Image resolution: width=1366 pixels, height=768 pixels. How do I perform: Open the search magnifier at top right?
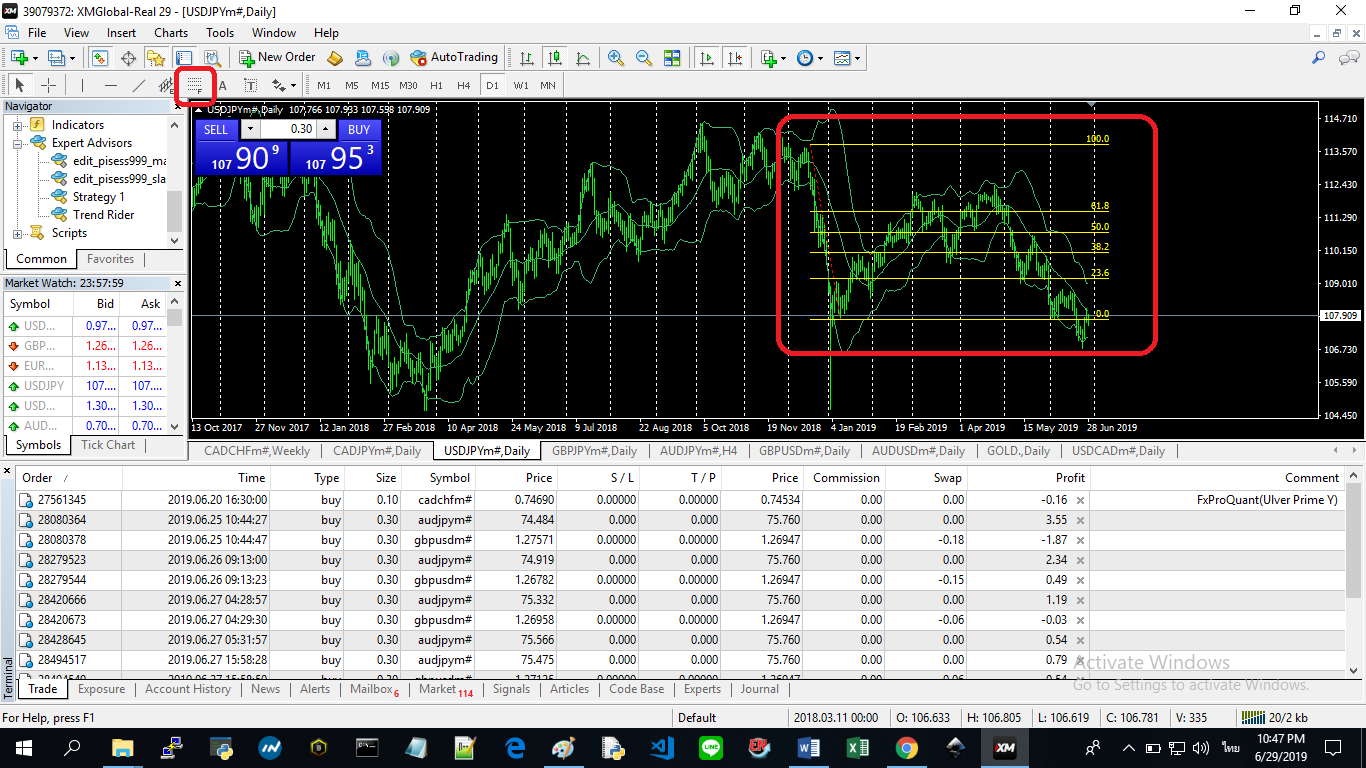coord(1319,58)
